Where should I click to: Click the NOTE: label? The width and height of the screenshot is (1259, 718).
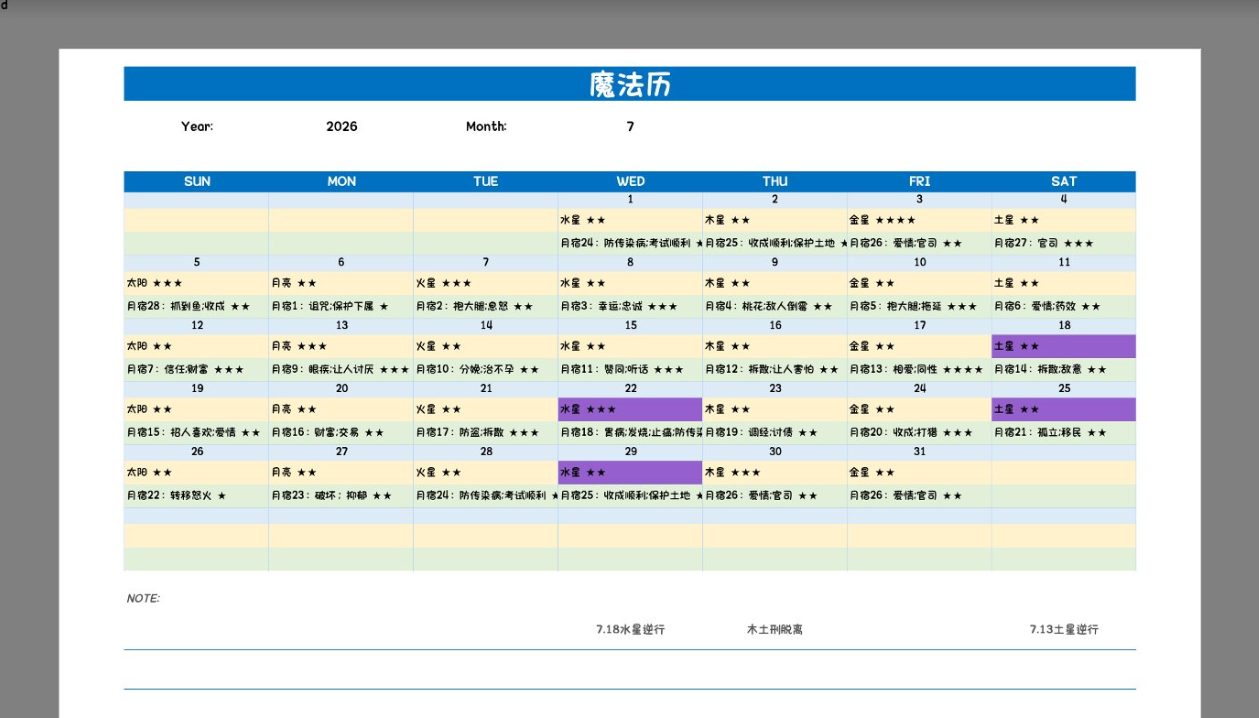(x=143, y=598)
